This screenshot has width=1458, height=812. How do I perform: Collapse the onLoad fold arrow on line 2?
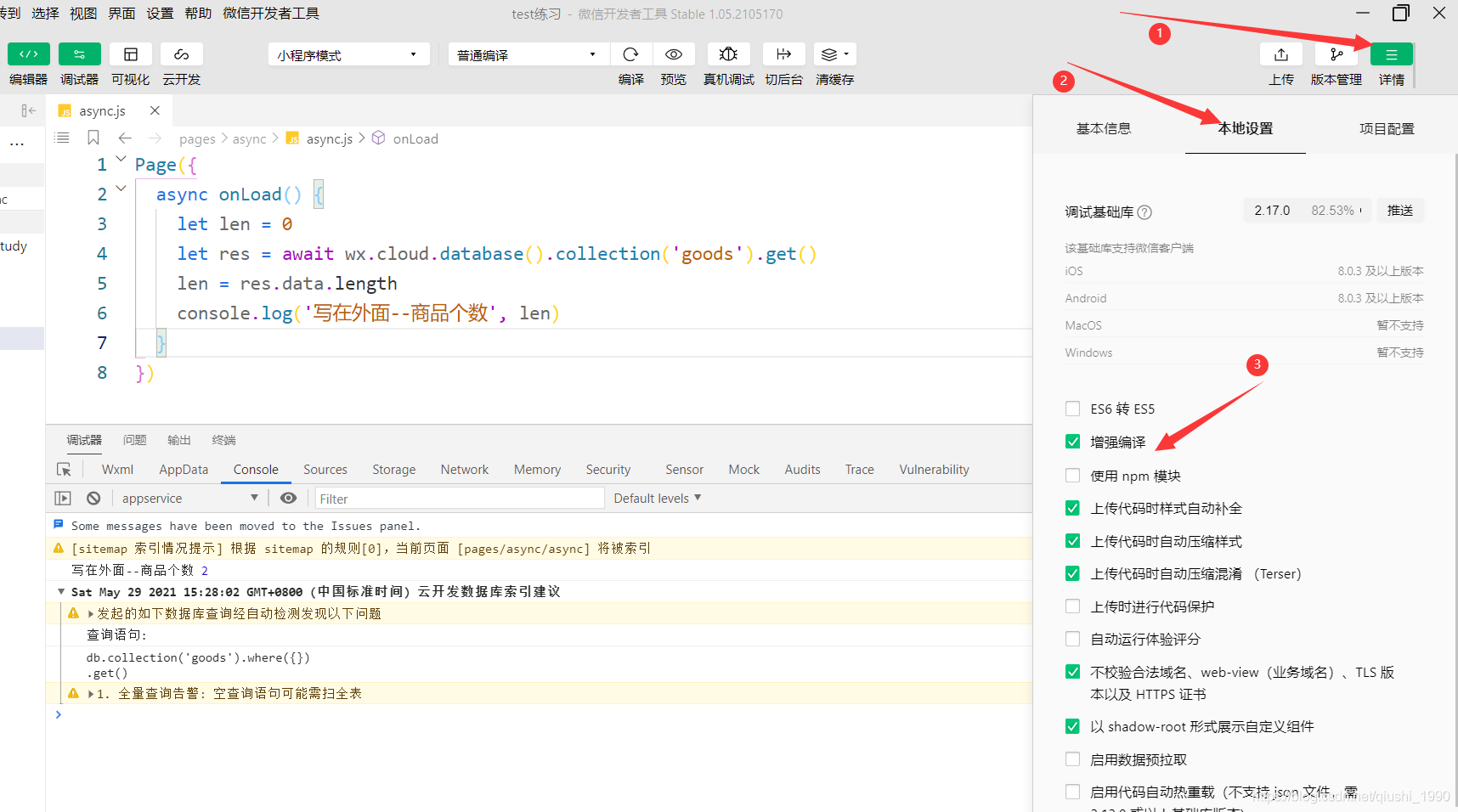click(121, 189)
